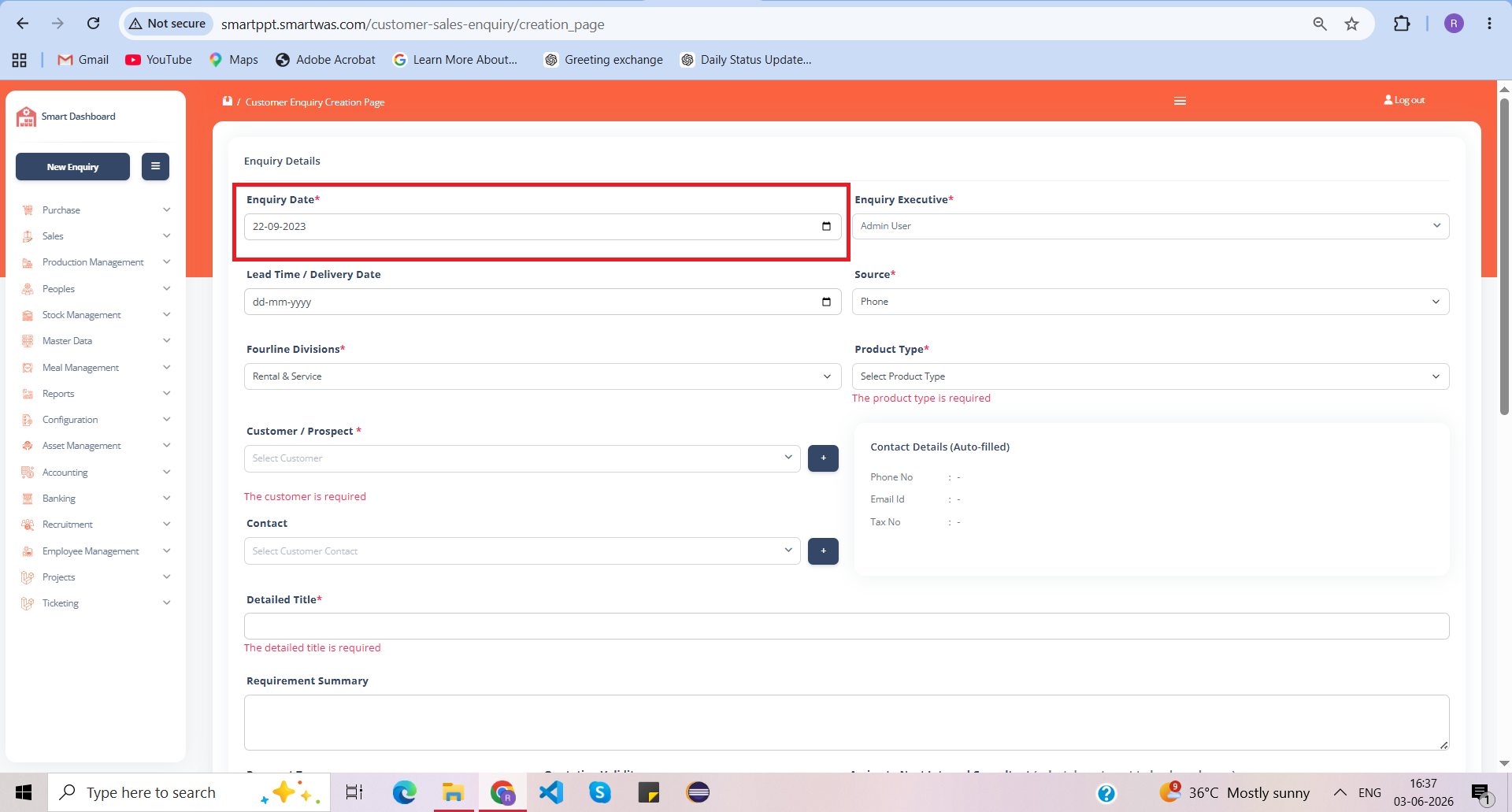This screenshot has height=812, width=1512.
Task: Open the Smart Dashboard logo icon
Action: click(26, 117)
